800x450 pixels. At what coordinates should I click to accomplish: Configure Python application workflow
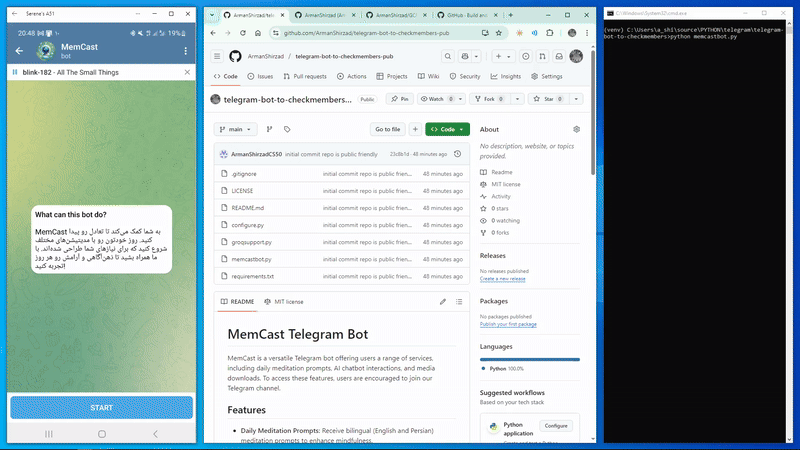tap(556, 426)
